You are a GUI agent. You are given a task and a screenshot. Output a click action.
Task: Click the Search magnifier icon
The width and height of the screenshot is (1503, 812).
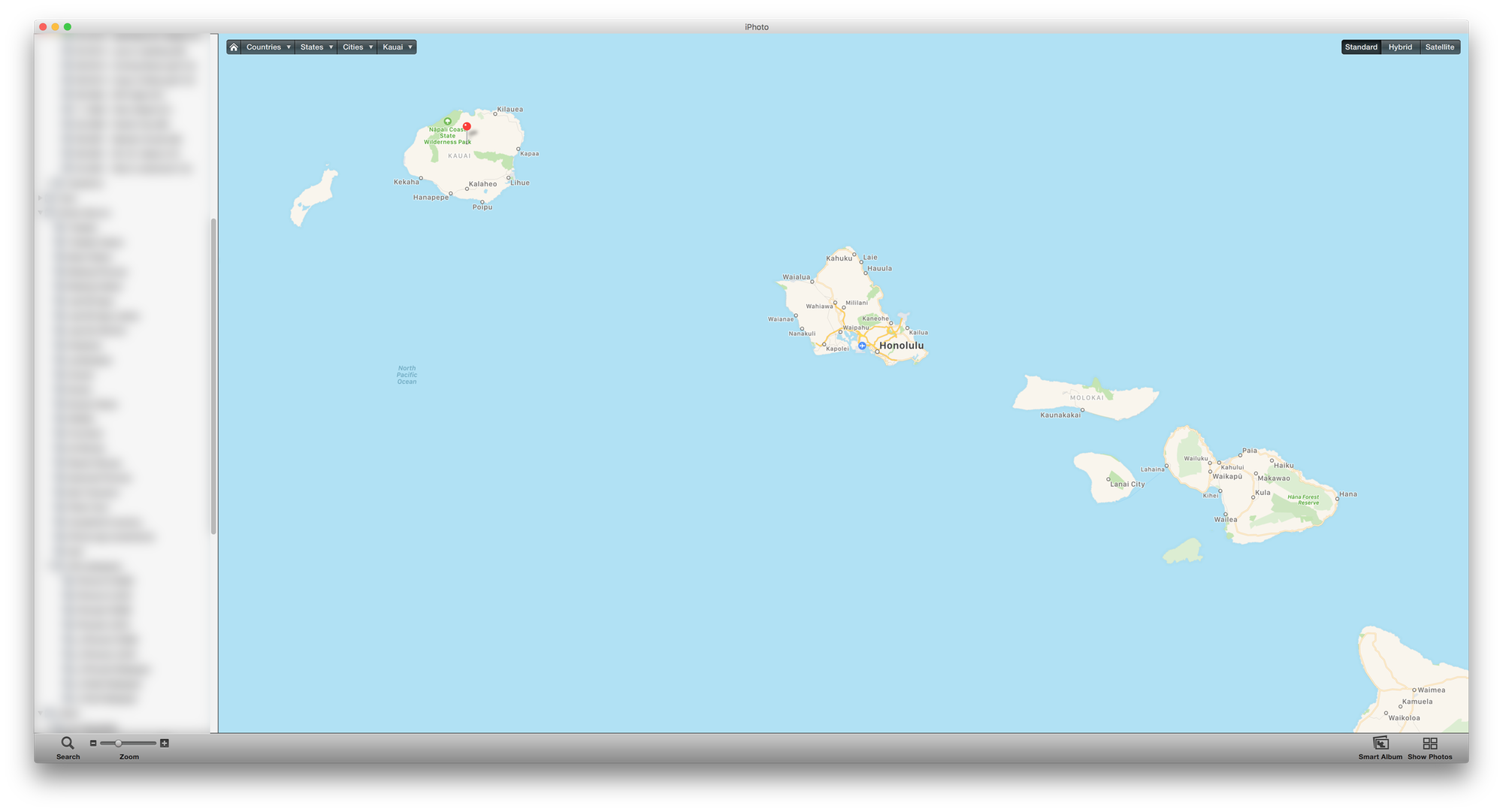pyautogui.click(x=68, y=743)
